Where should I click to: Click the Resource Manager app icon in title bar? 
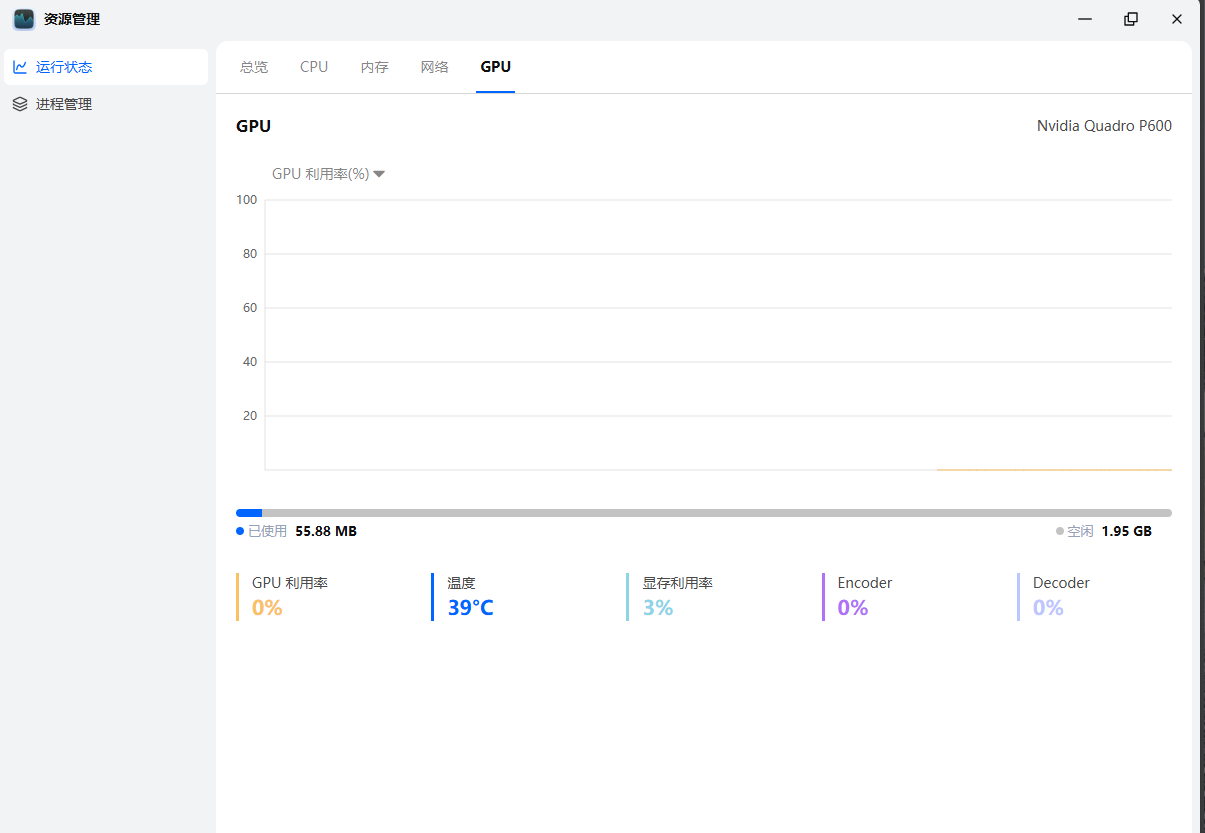click(24, 19)
